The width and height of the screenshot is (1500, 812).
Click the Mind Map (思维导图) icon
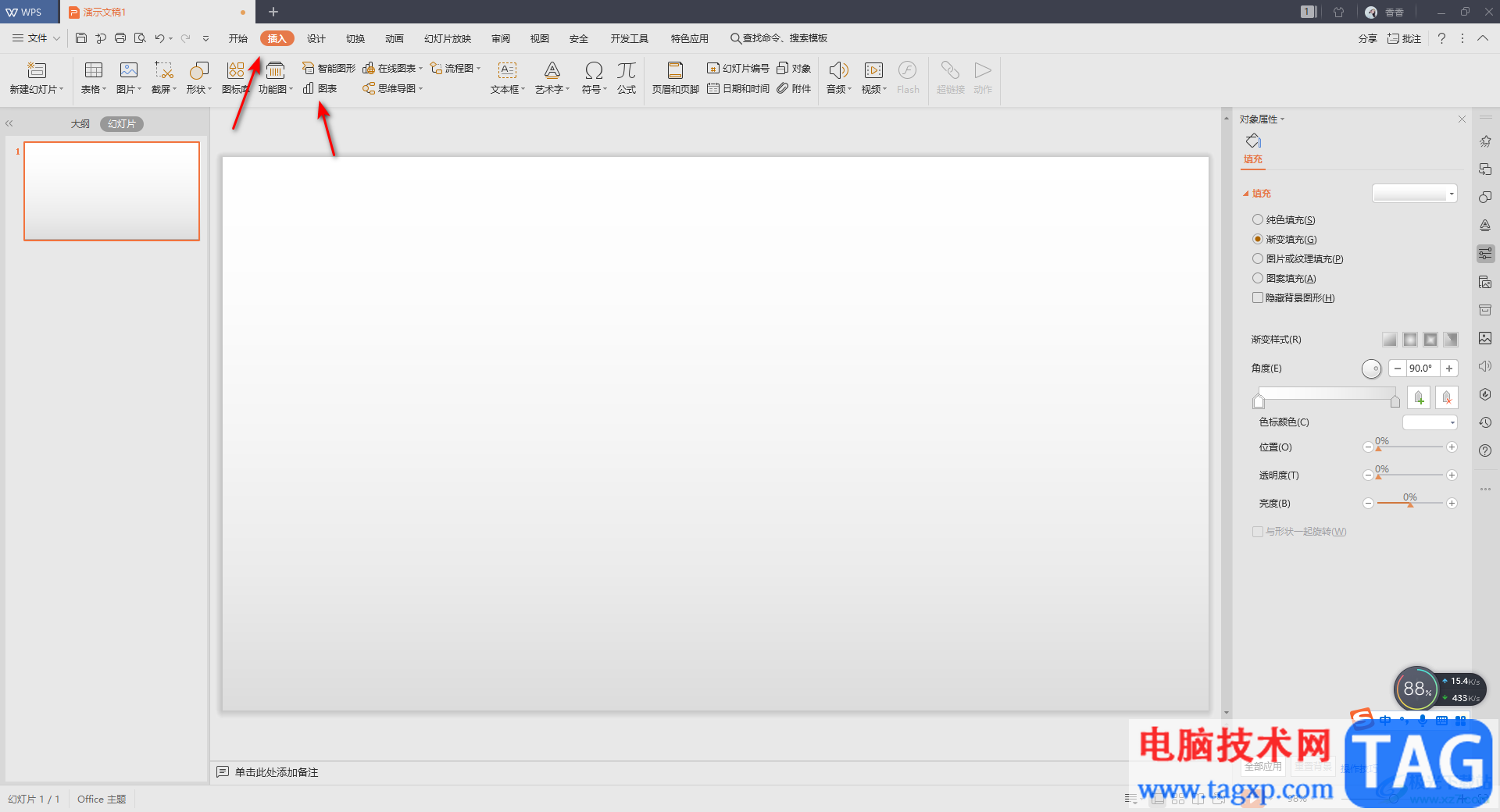(368, 89)
